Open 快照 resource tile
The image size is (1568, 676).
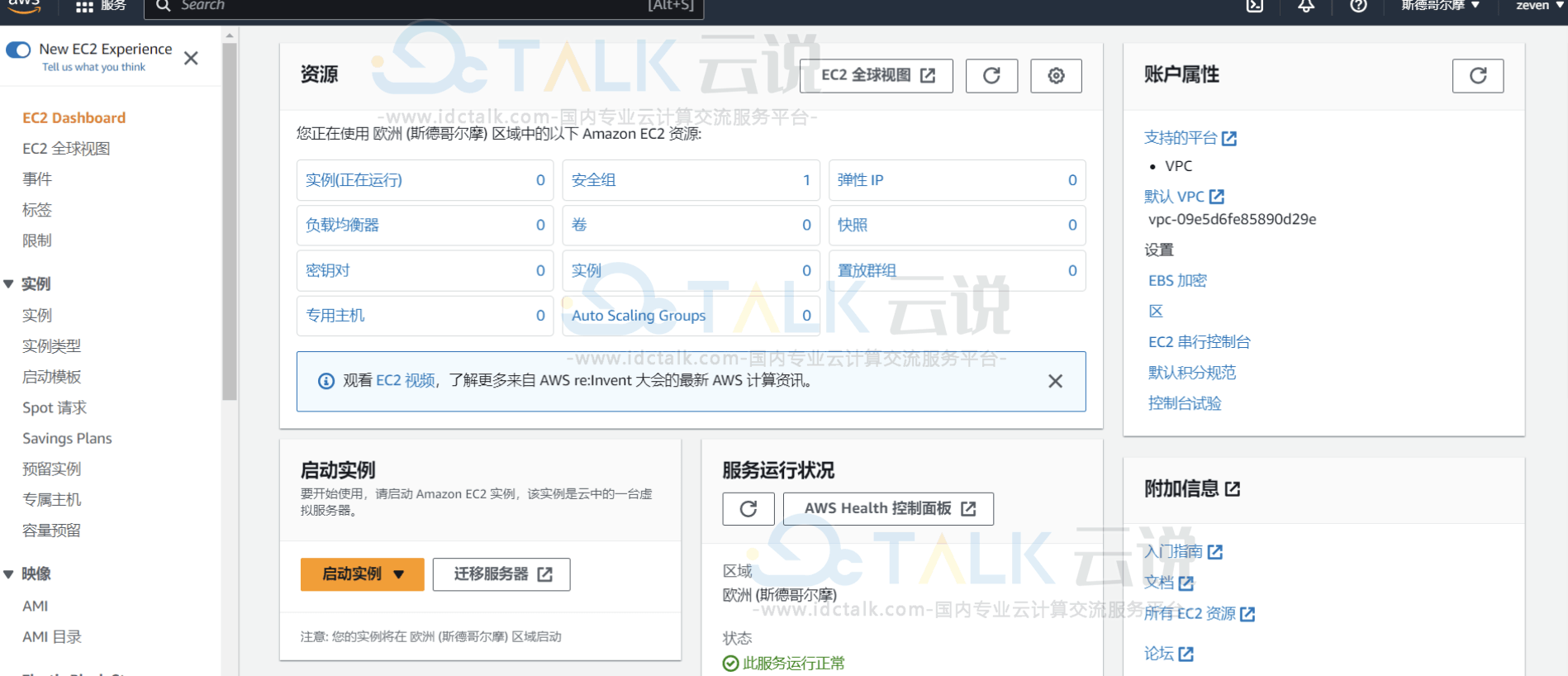(957, 225)
